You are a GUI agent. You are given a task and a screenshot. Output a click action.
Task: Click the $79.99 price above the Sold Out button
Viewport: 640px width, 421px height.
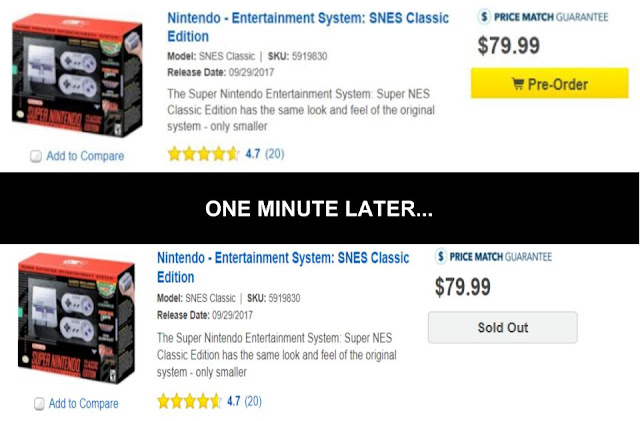point(462,287)
